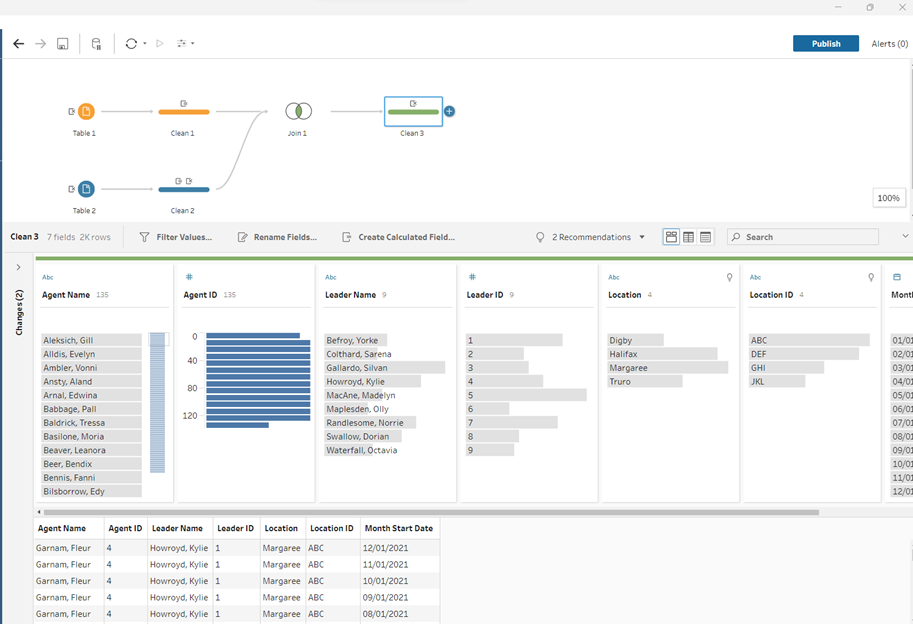Click the plus icon next to Clean 3
The height and width of the screenshot is (624, 913).
[449, 112]
